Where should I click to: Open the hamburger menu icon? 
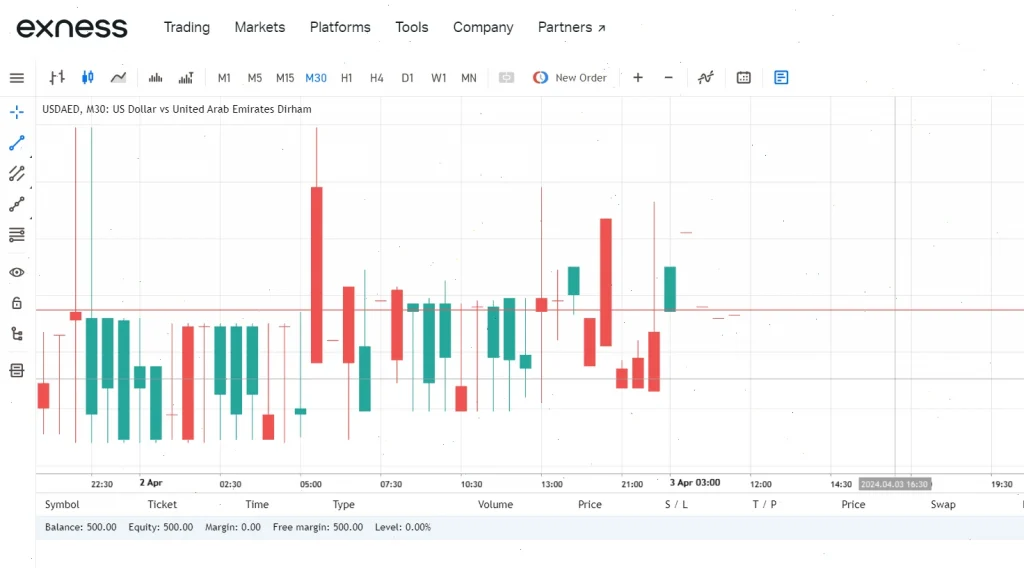[17, 78]
